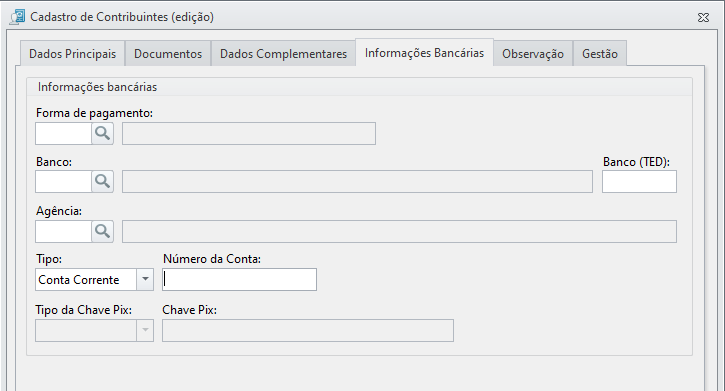Switch to the Dados Principais tab
725x391 pixels.
coord(73,54)
